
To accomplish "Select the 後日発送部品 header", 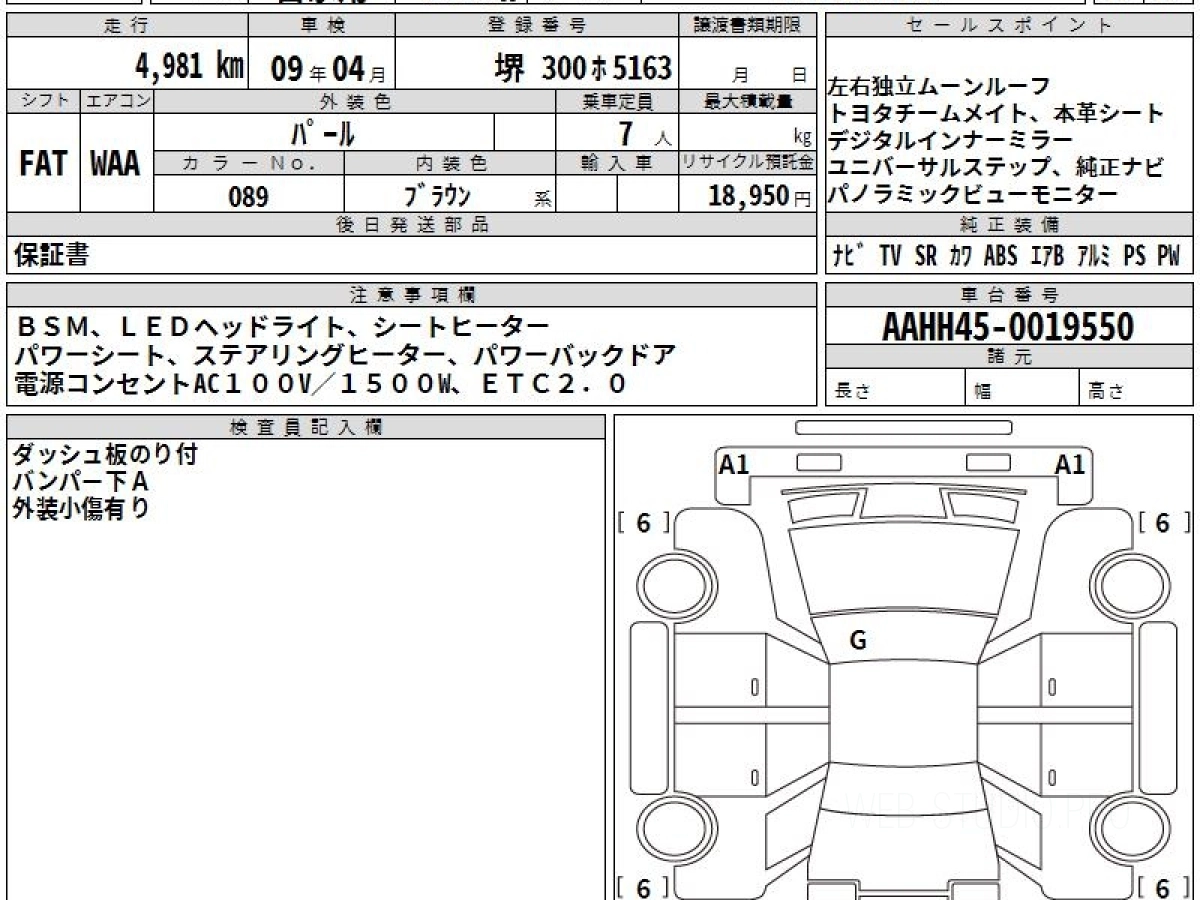I will coord(411,225).
